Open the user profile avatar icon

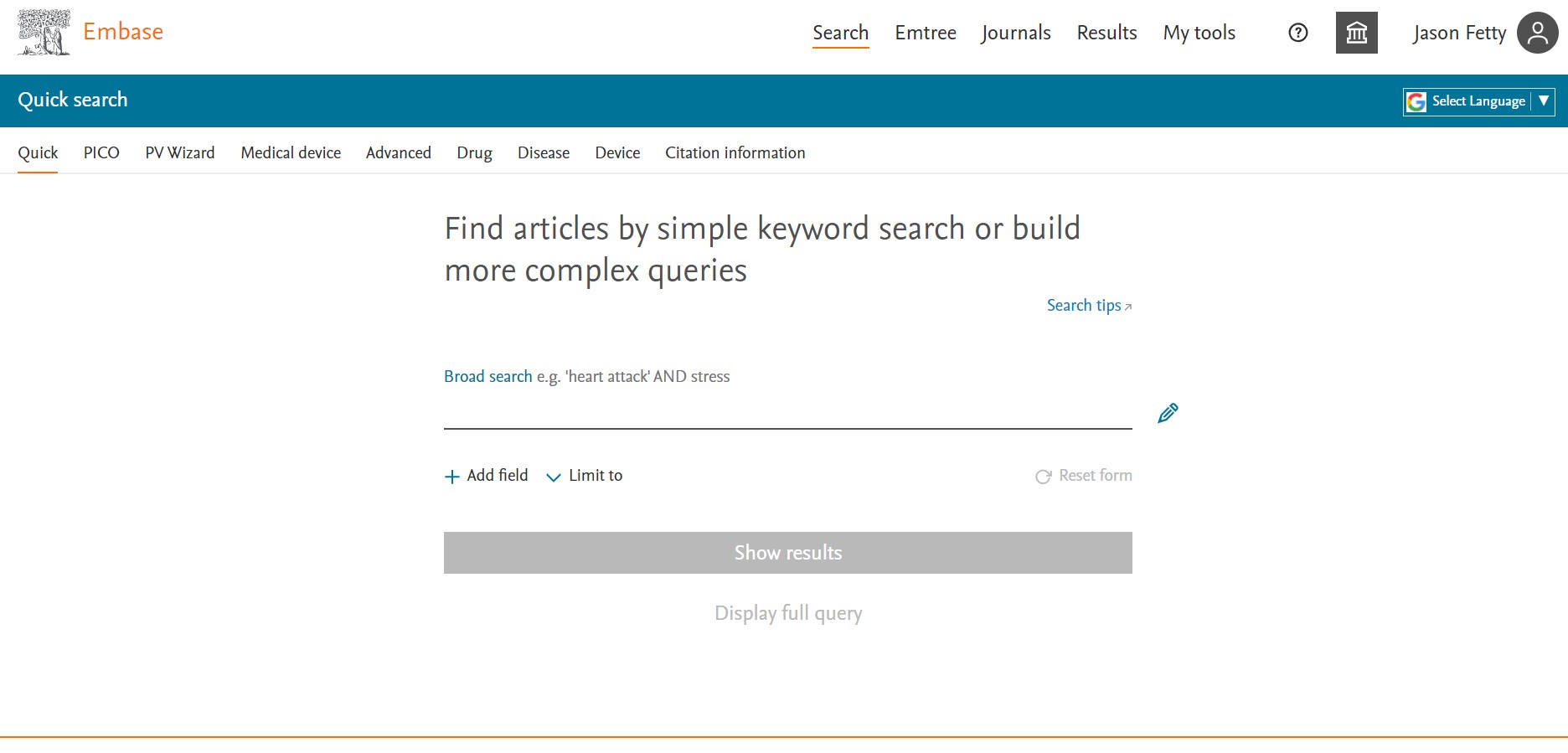click(x=1537, y=33)
